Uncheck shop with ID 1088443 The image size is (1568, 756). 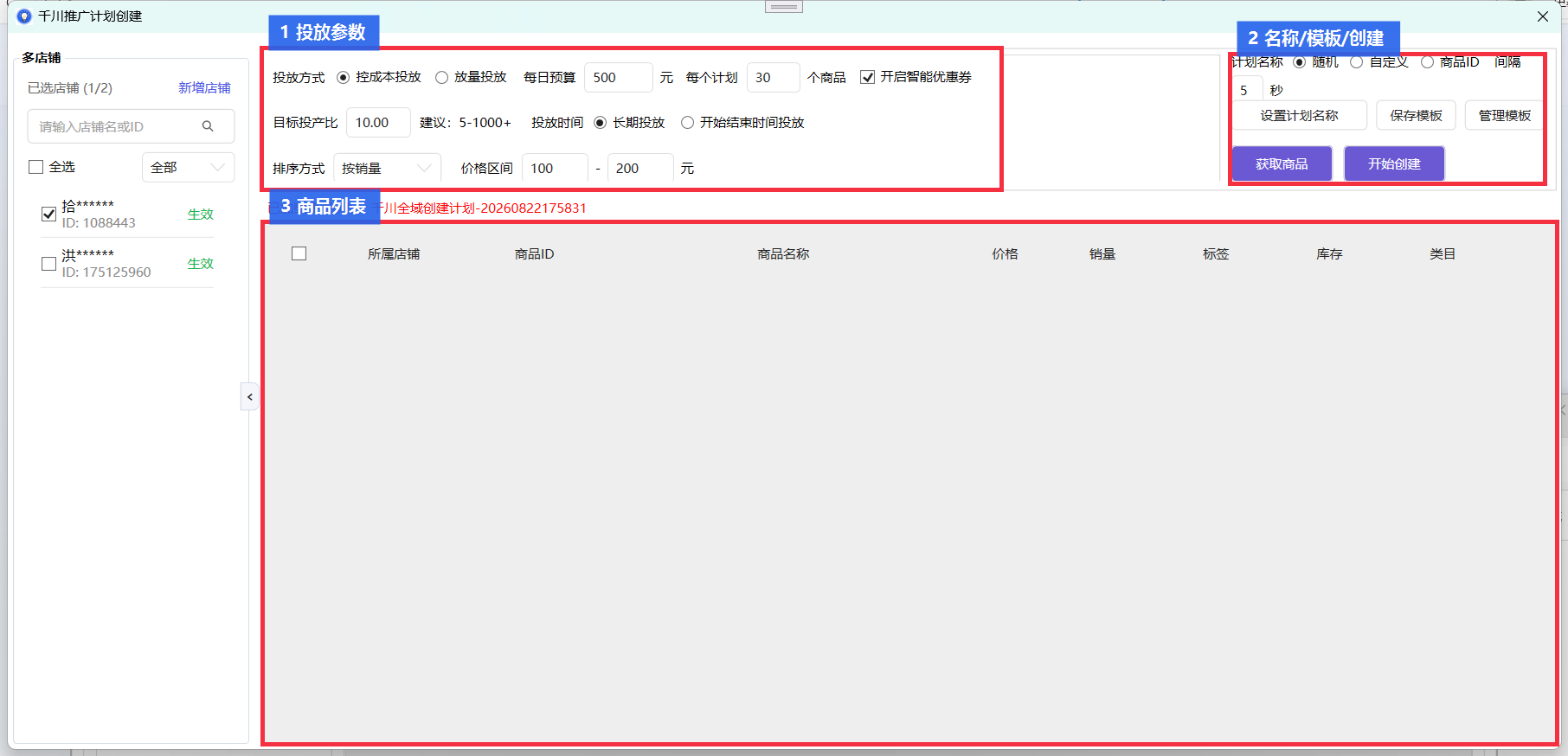pyautogui.click(x=48, y=214)
